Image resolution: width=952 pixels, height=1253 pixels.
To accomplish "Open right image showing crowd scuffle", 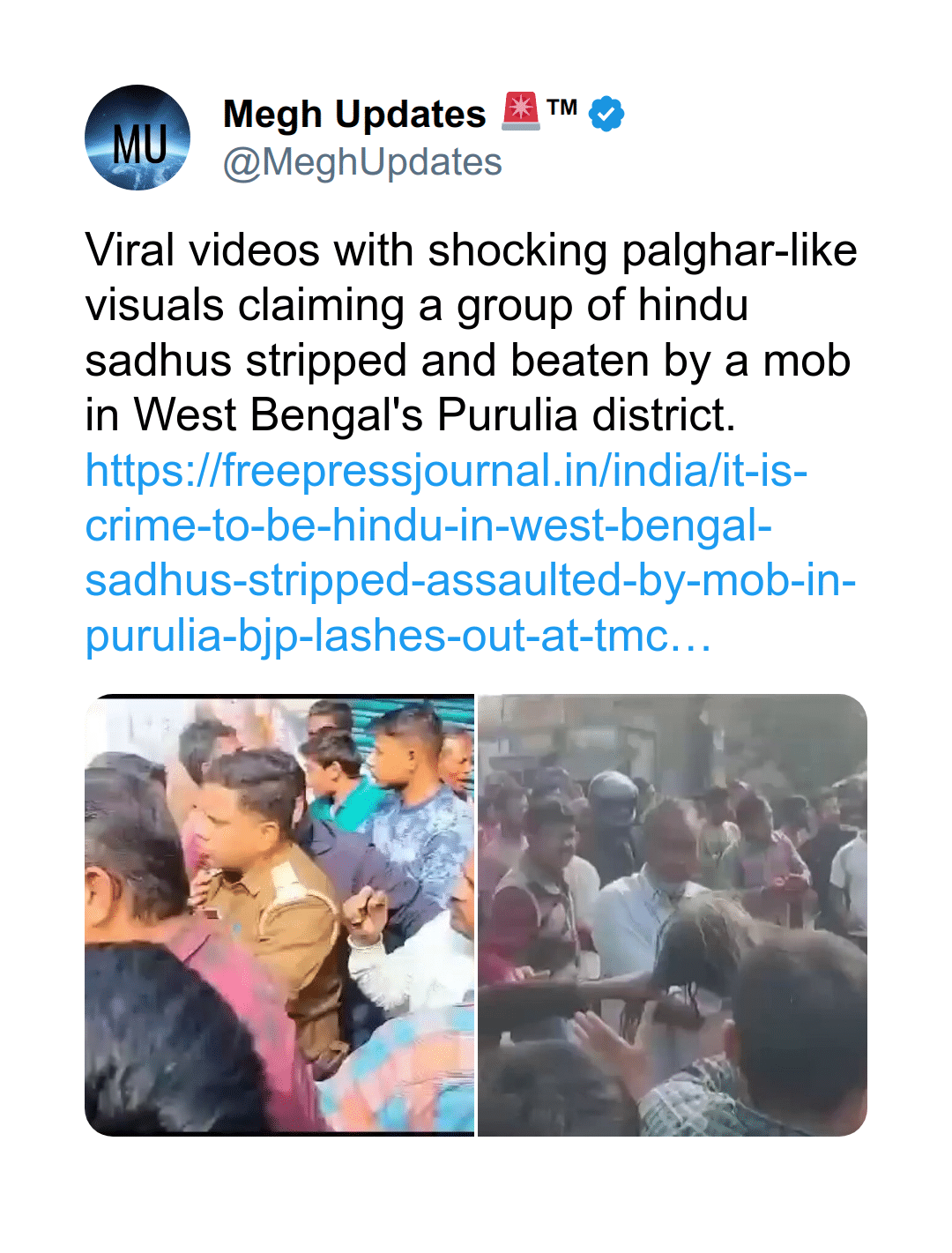I will coord(673,915).
